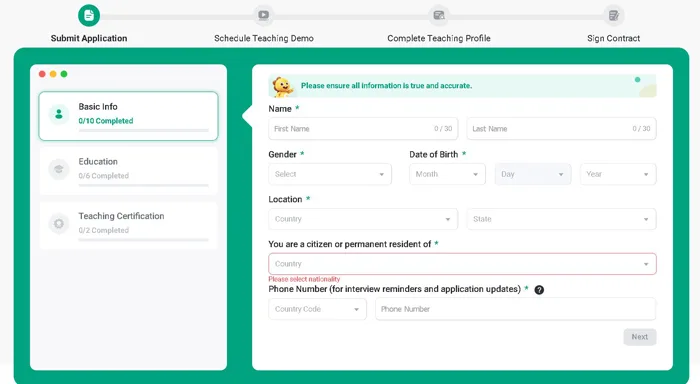
Task: Select the Submit Application step label
Action: [89, 38]
